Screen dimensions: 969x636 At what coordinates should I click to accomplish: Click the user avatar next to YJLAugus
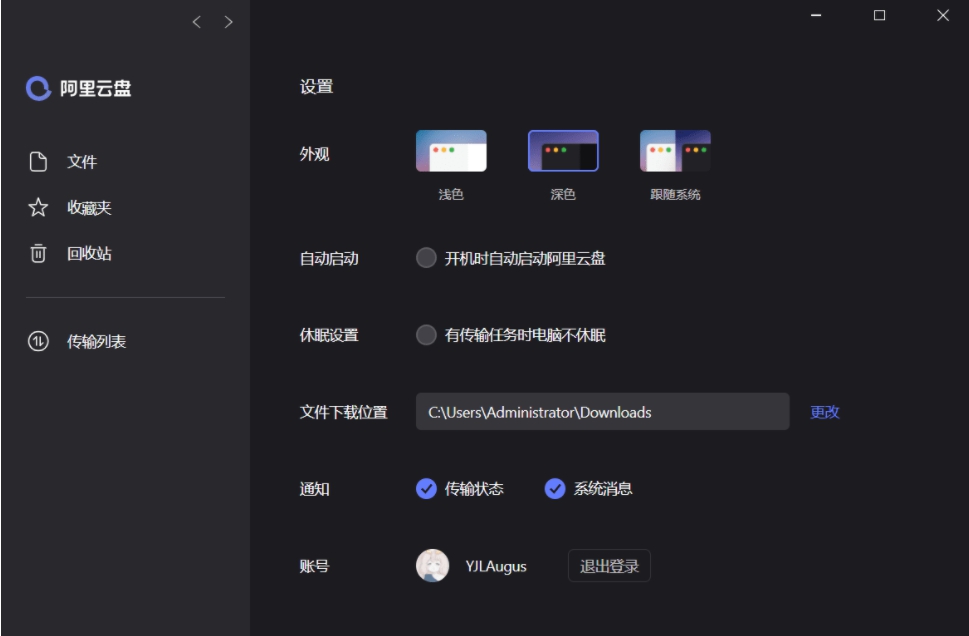(x=430, y=567)
